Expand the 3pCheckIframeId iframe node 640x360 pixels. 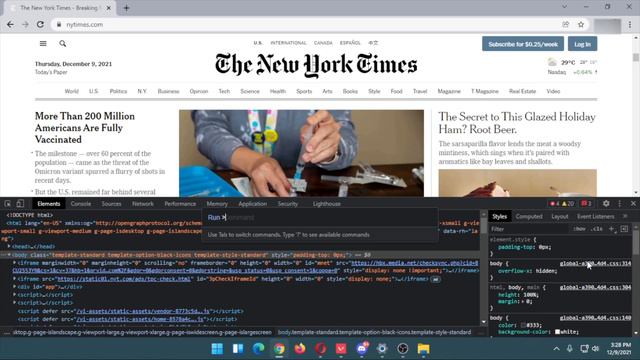tap(15, 279)
